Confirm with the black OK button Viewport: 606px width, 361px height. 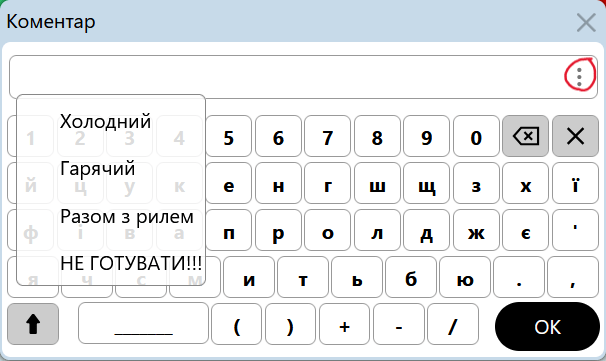click(547, 327)
